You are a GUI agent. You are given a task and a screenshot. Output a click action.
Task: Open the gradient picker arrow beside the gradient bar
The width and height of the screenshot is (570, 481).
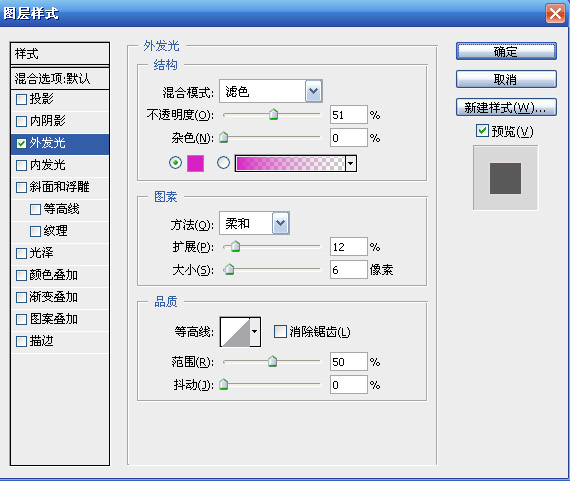[x=351, y=163]
